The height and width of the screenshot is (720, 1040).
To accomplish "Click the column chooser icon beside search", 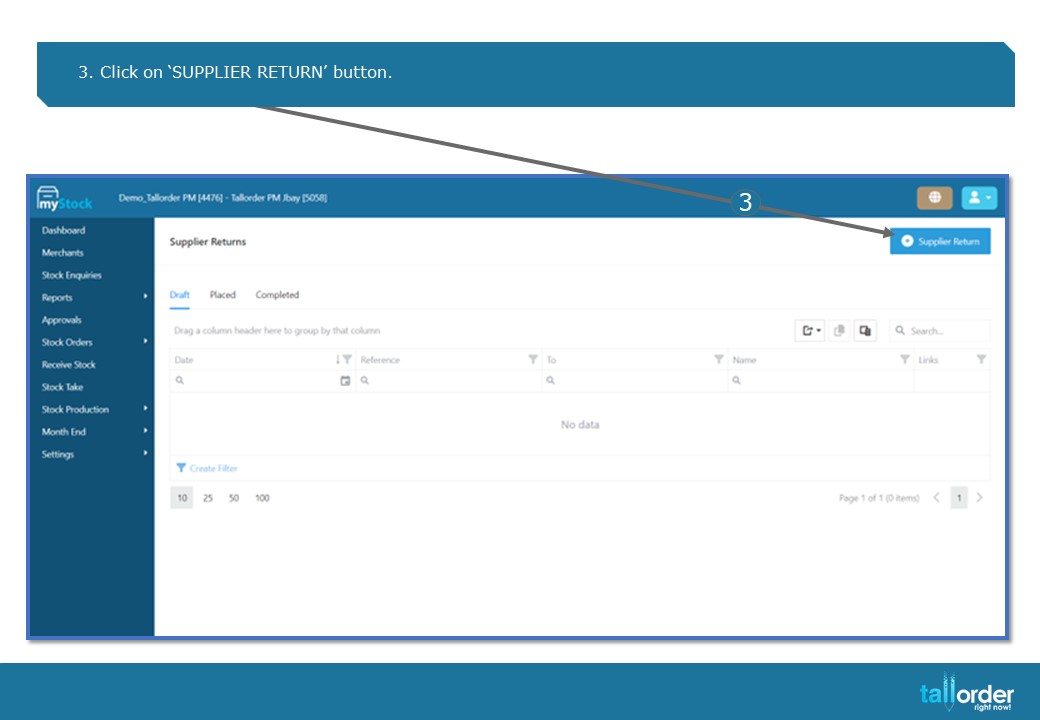I will coord(865,330).
